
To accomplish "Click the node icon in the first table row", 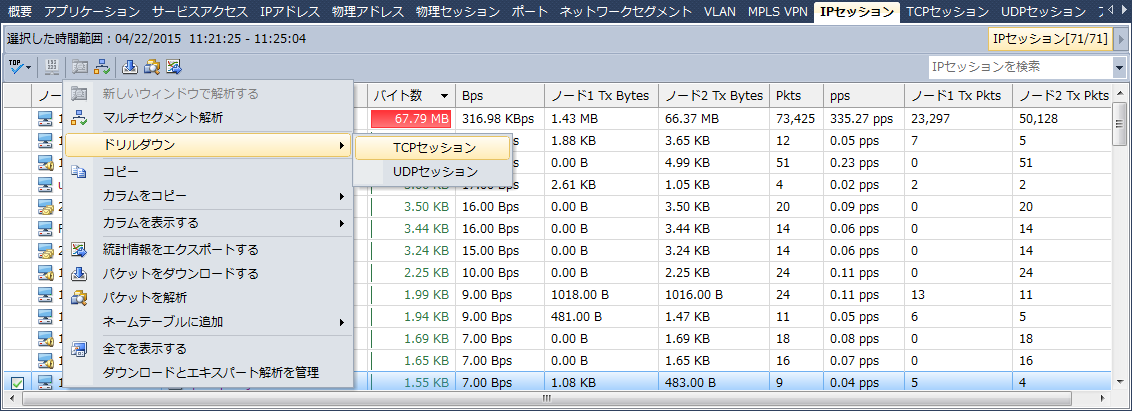I will (x=46, y=118).
